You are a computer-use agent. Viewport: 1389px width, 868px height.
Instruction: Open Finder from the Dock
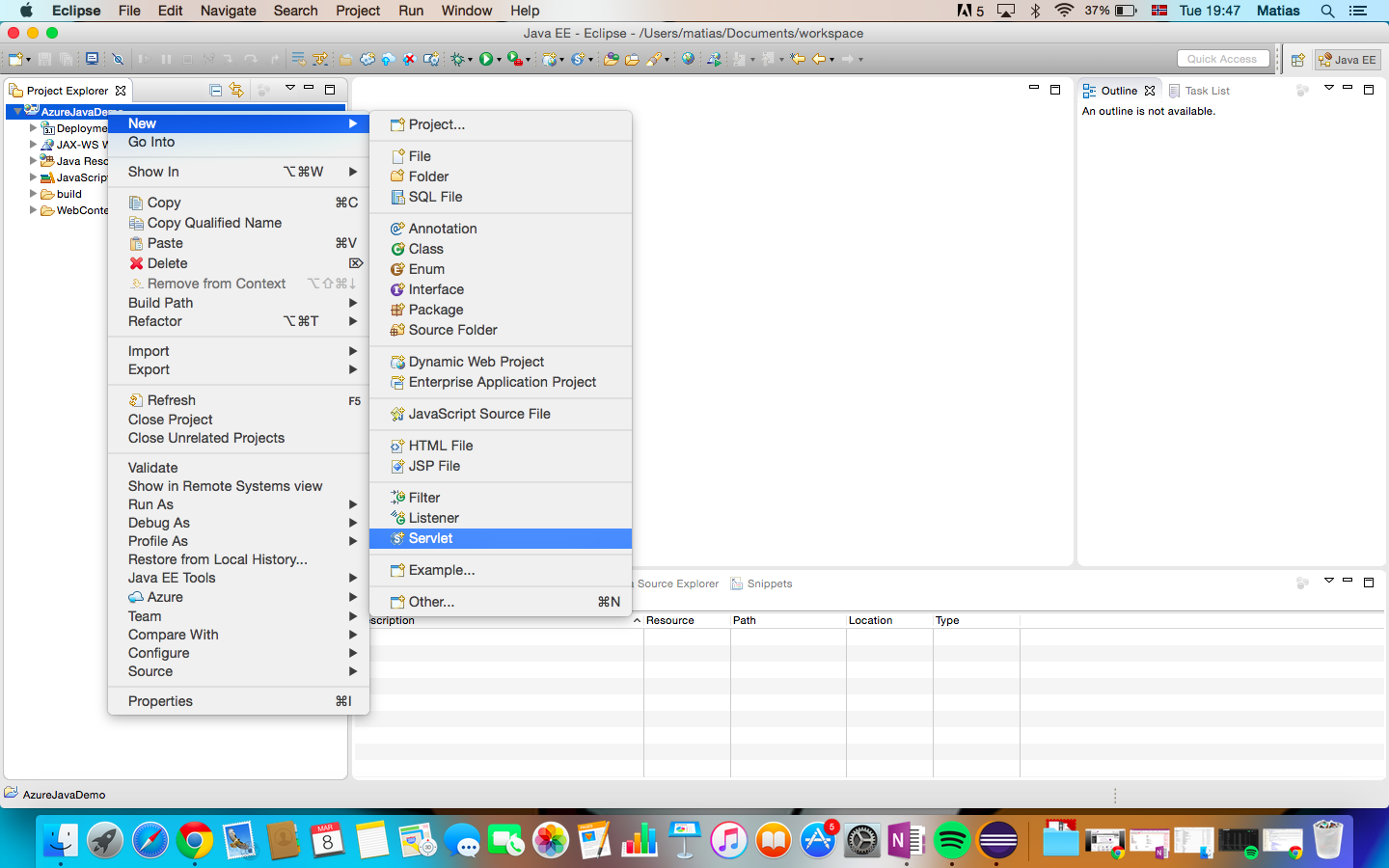click(x=61, y=841)
